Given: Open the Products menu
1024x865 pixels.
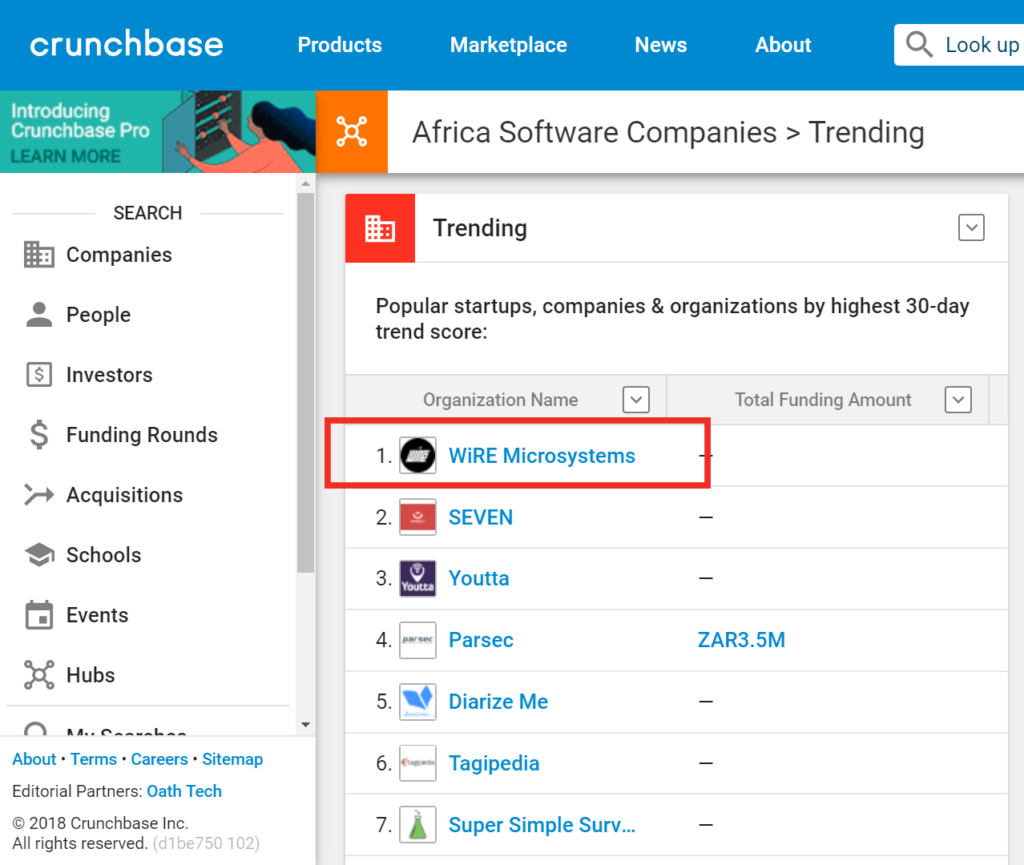Looking at the screenshot, I should [x=340, y=44].
